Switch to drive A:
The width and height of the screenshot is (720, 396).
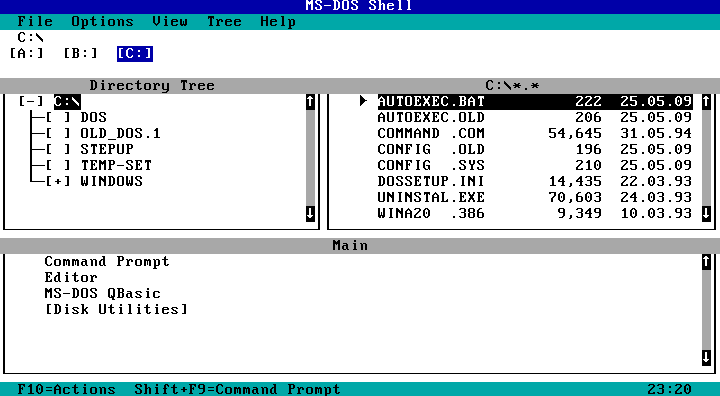tap(27, 54)
